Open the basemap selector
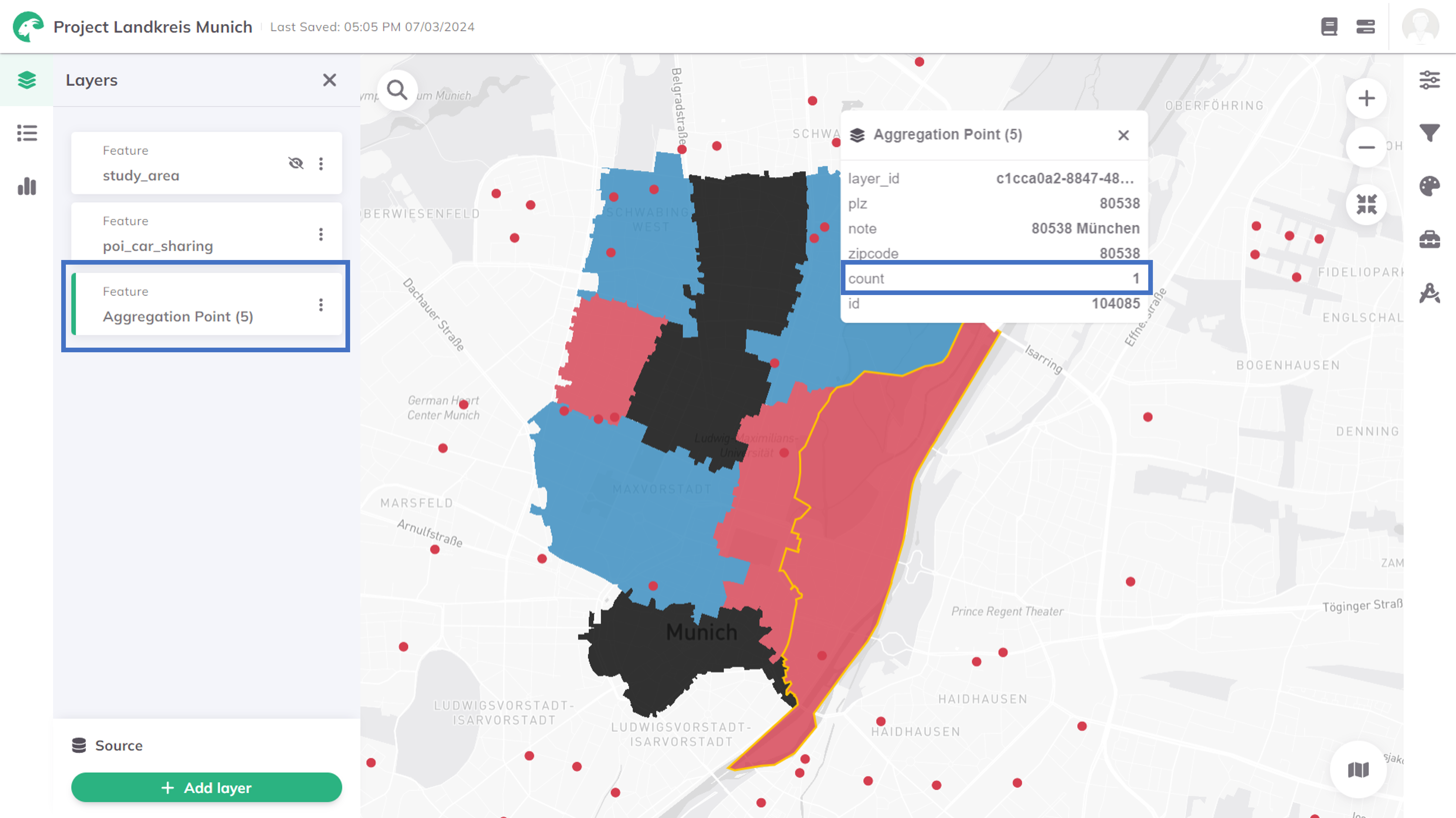The width and height of the screenshot is (1456, 818). coord(1358,769)
